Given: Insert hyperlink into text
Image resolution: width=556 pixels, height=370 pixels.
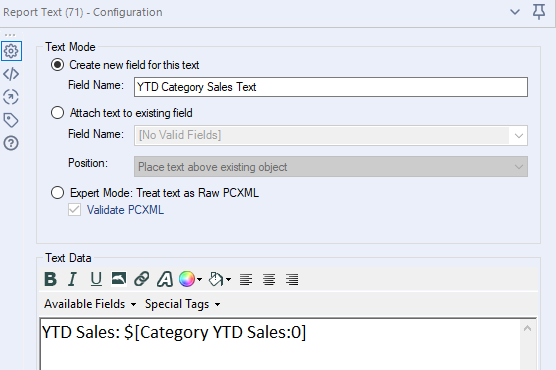Looking at the screenshot, I should [x=141, y=279].
